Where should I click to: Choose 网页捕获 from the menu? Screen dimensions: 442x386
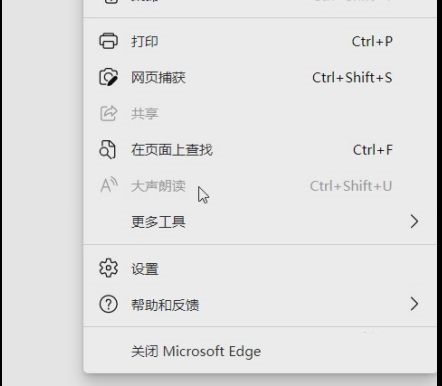tap(260, 77)
